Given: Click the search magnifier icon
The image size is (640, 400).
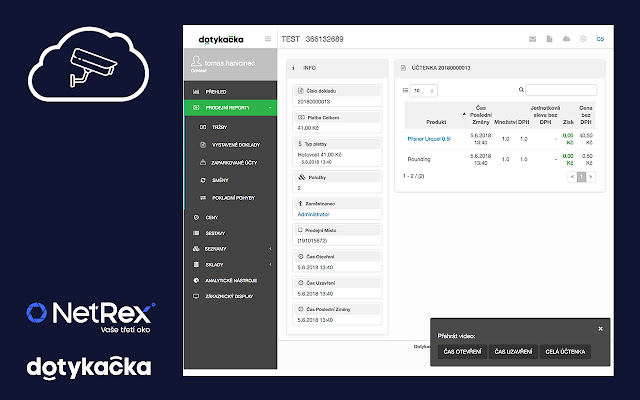Looking at the screenshot, I should pyautogui.click(x=521, y=90).
